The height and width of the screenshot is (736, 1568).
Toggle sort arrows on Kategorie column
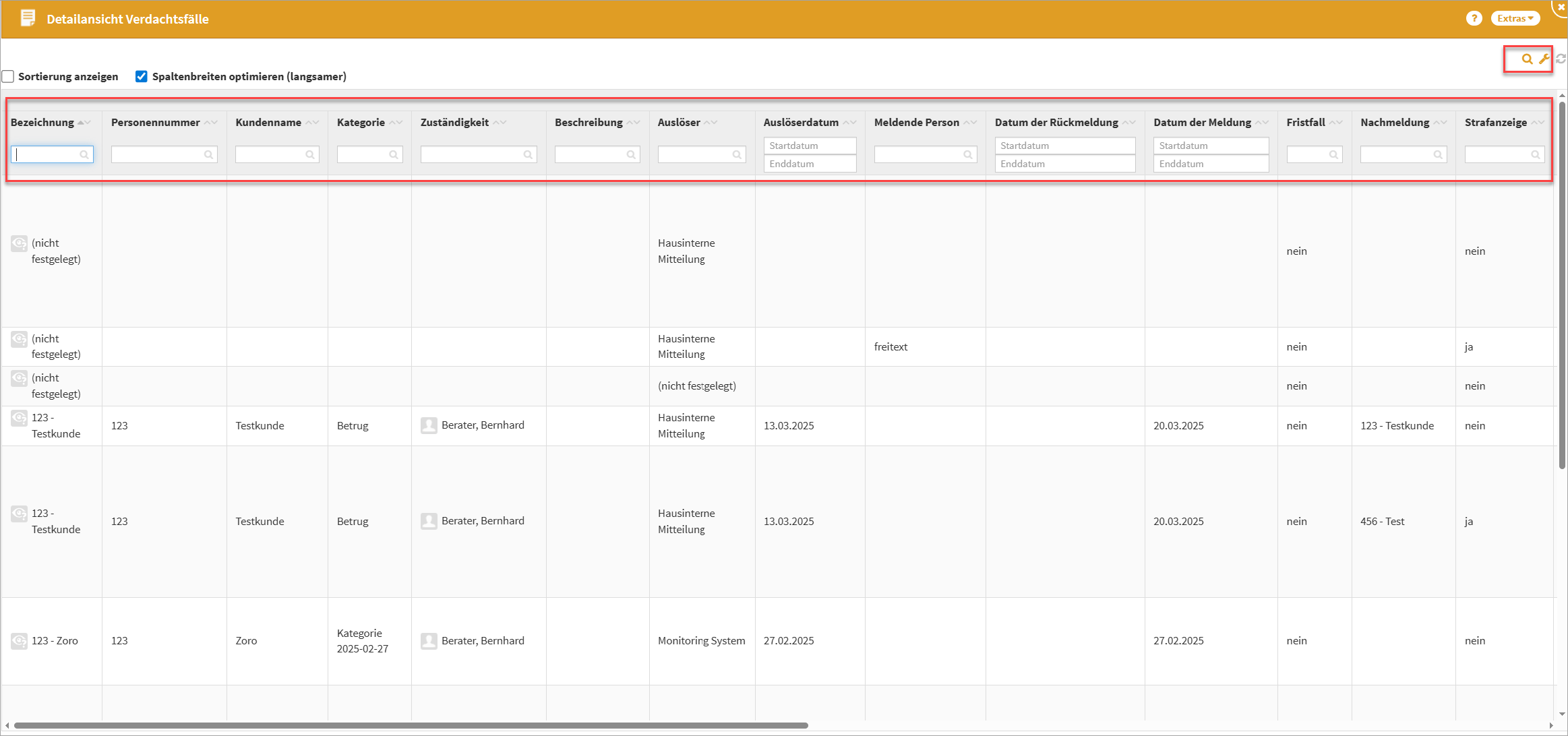pyautogui.click(x=396, y=123)
